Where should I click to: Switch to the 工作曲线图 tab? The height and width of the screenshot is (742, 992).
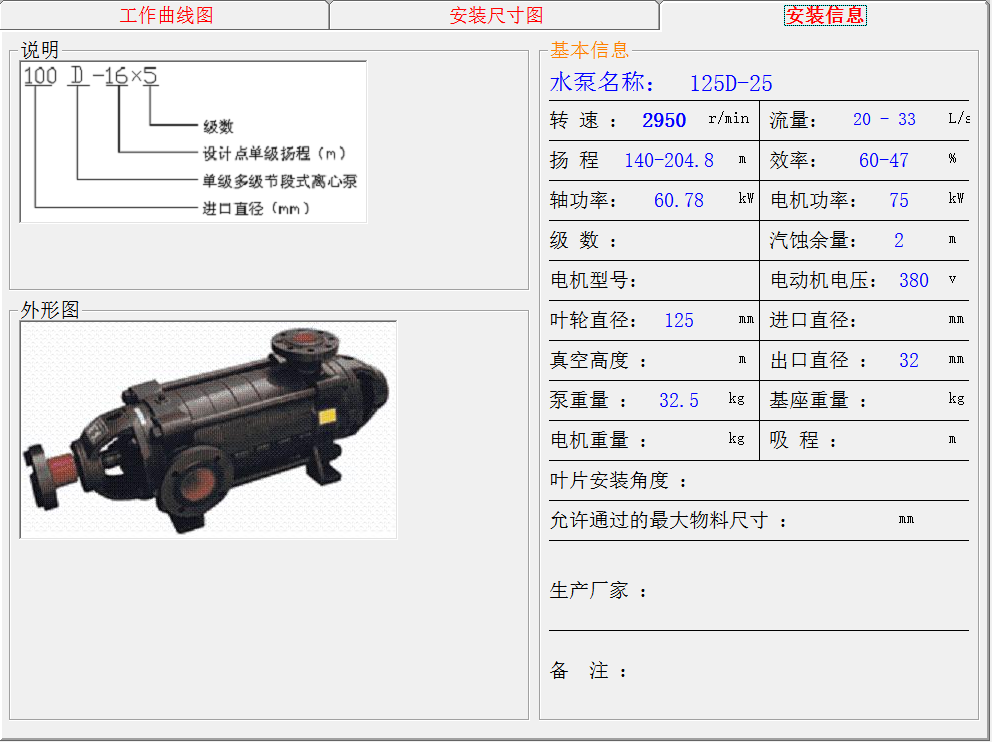(x=166, y=15)
